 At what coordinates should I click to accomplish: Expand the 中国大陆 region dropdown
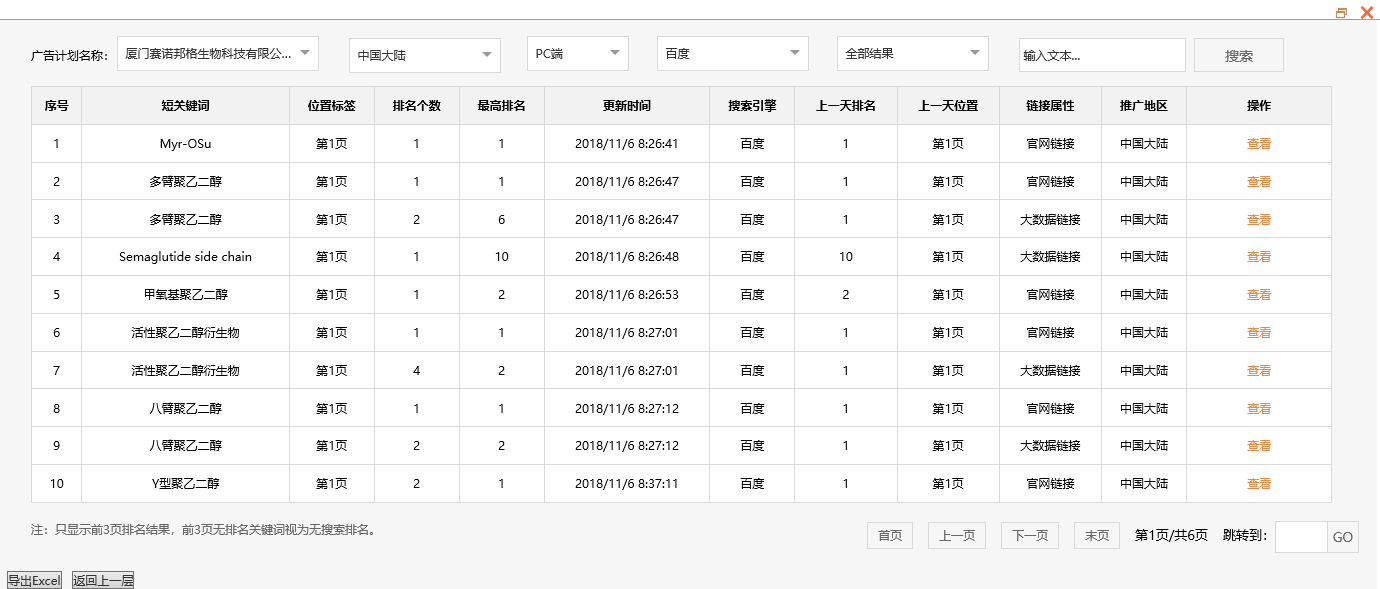pyautogui.click(x=423, y=56)
